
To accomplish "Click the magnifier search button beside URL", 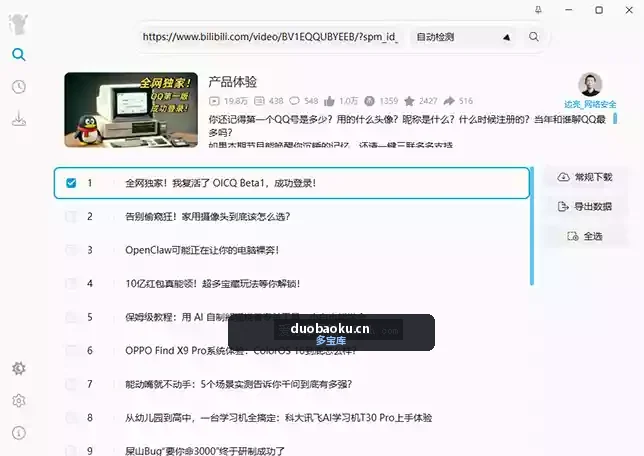I will [x=534, y=37].
